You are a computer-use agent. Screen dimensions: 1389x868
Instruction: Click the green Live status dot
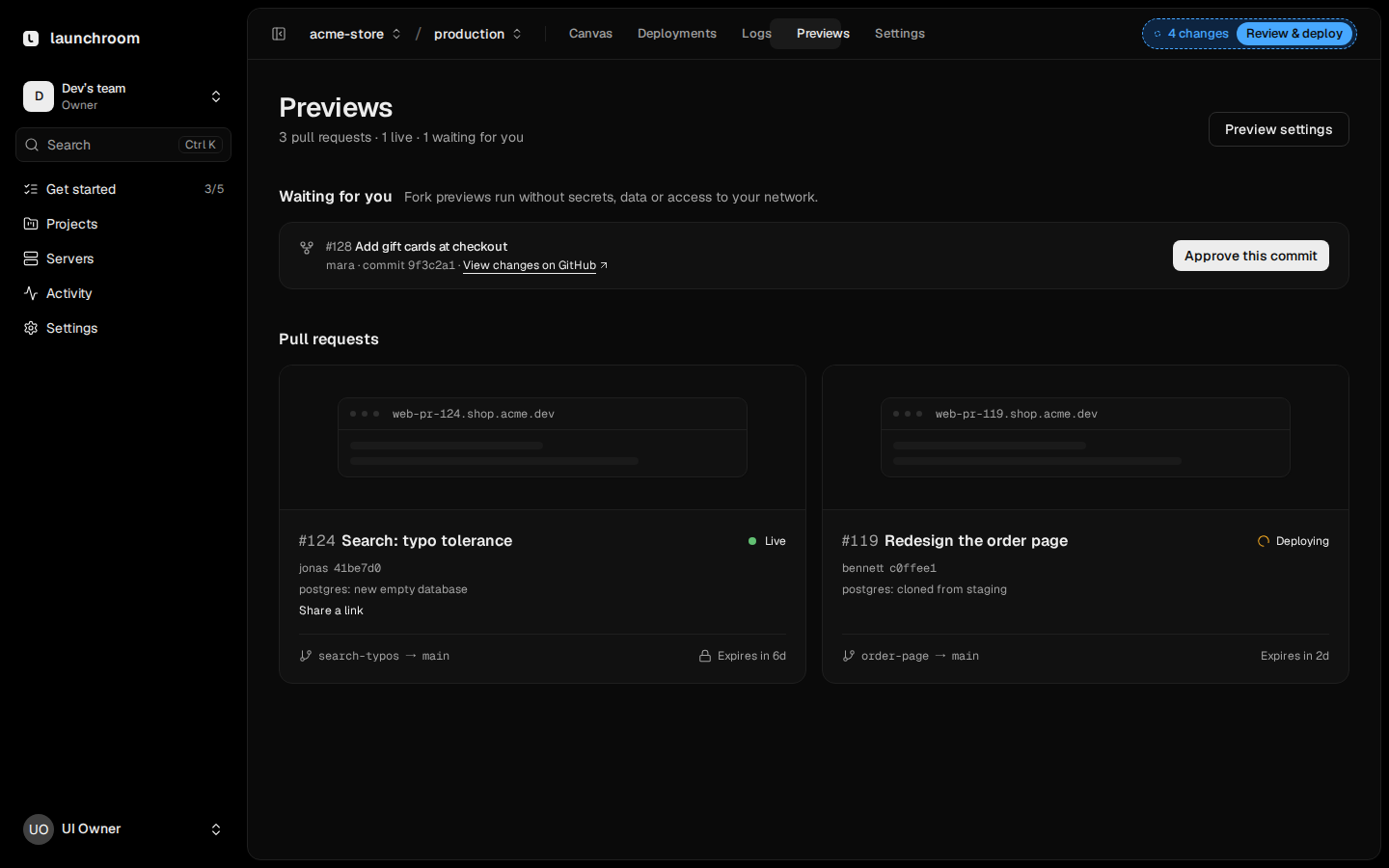[x=752, y=541]
